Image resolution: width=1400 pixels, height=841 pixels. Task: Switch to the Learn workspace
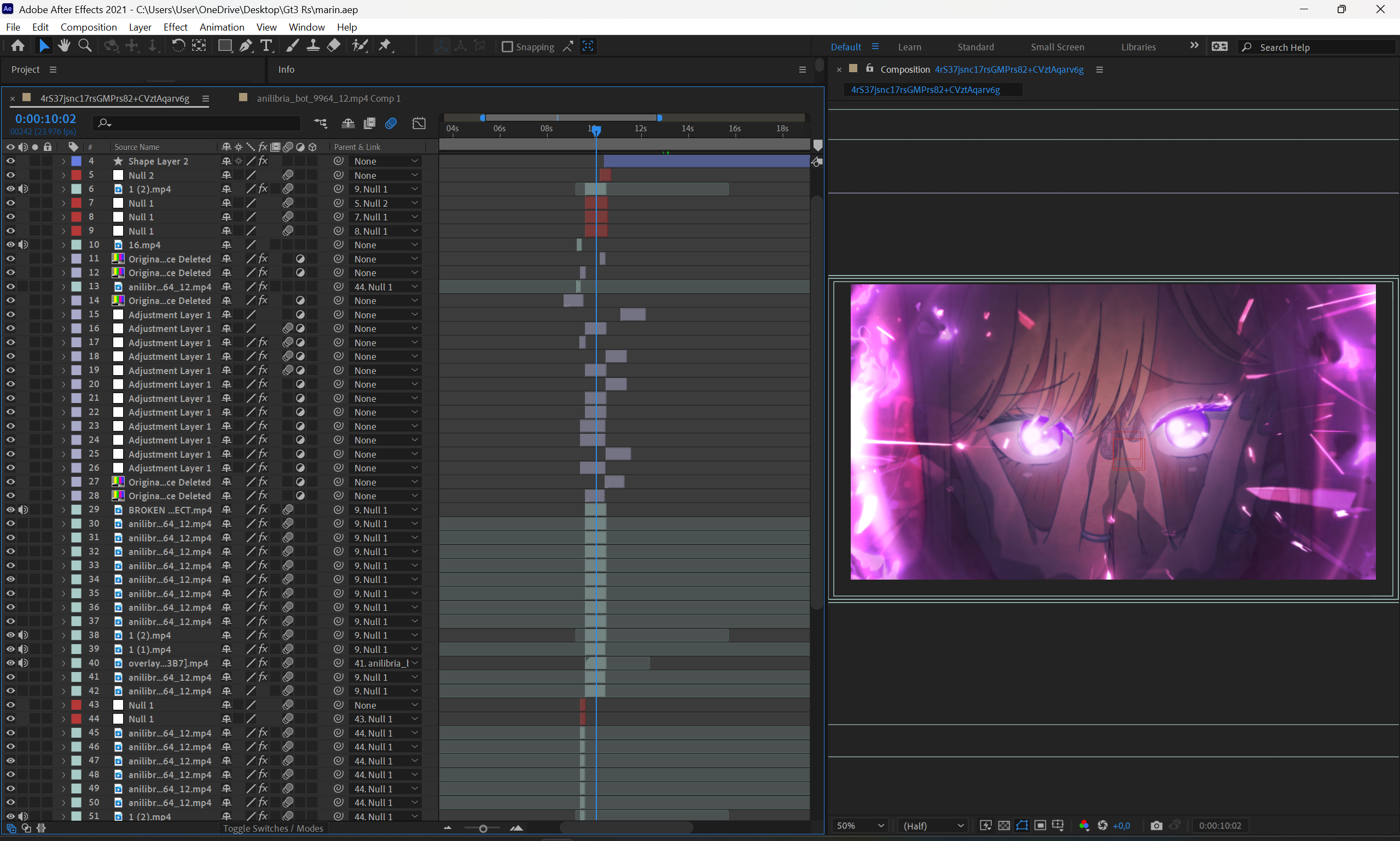909,47
